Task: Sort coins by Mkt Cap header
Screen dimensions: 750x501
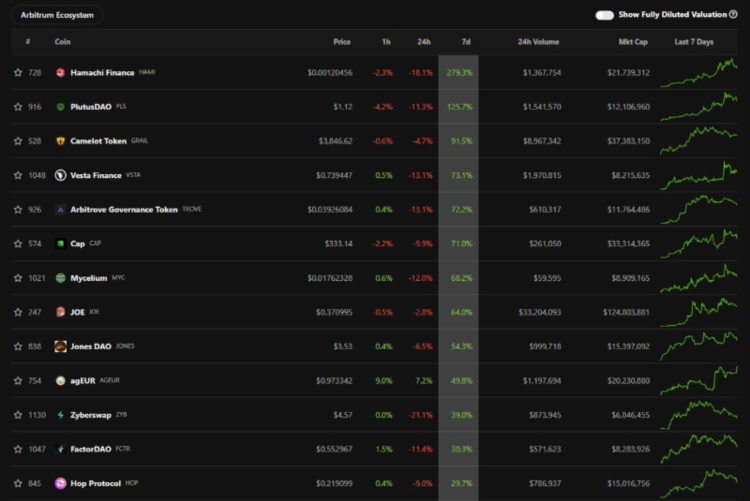Action: click(x=634, y=42)
